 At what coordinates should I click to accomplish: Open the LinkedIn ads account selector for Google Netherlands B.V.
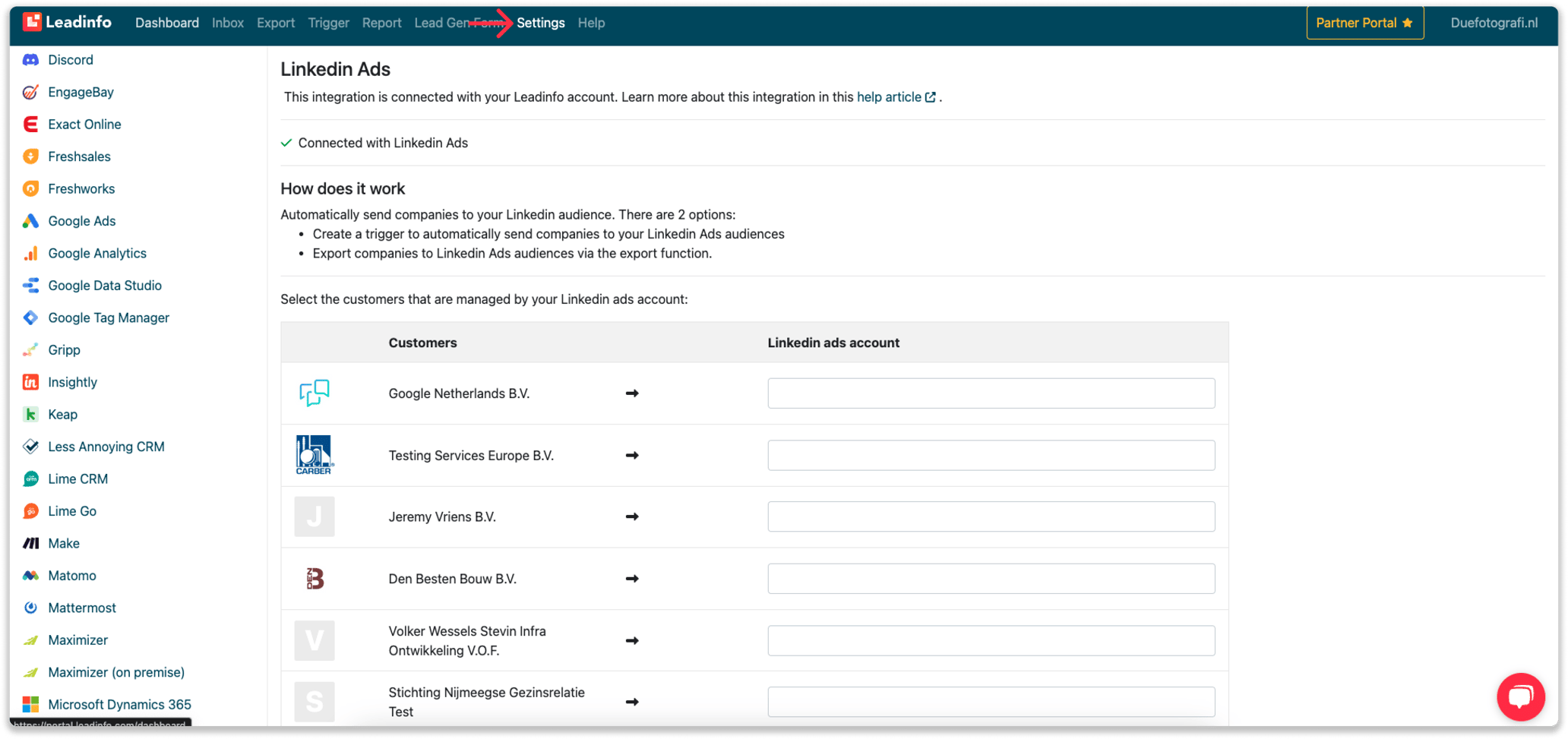click(x=990, y=393)
